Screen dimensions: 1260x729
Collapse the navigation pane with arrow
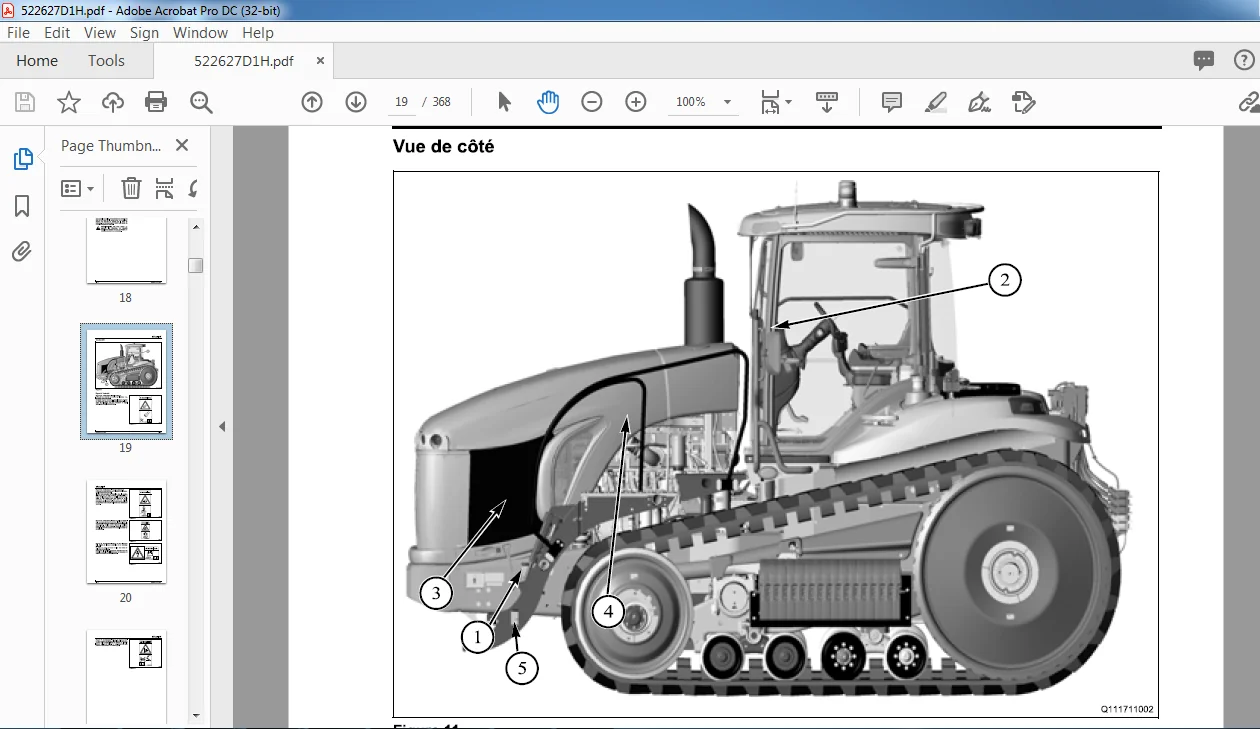tap(222, 426)
